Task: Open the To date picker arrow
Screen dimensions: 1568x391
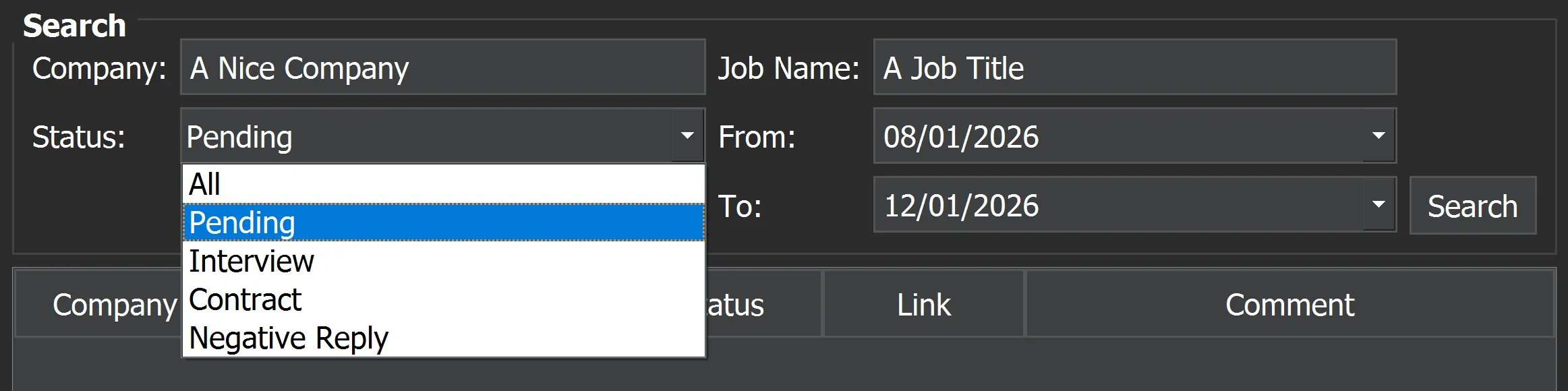Action: click(x=1378, y=206)
